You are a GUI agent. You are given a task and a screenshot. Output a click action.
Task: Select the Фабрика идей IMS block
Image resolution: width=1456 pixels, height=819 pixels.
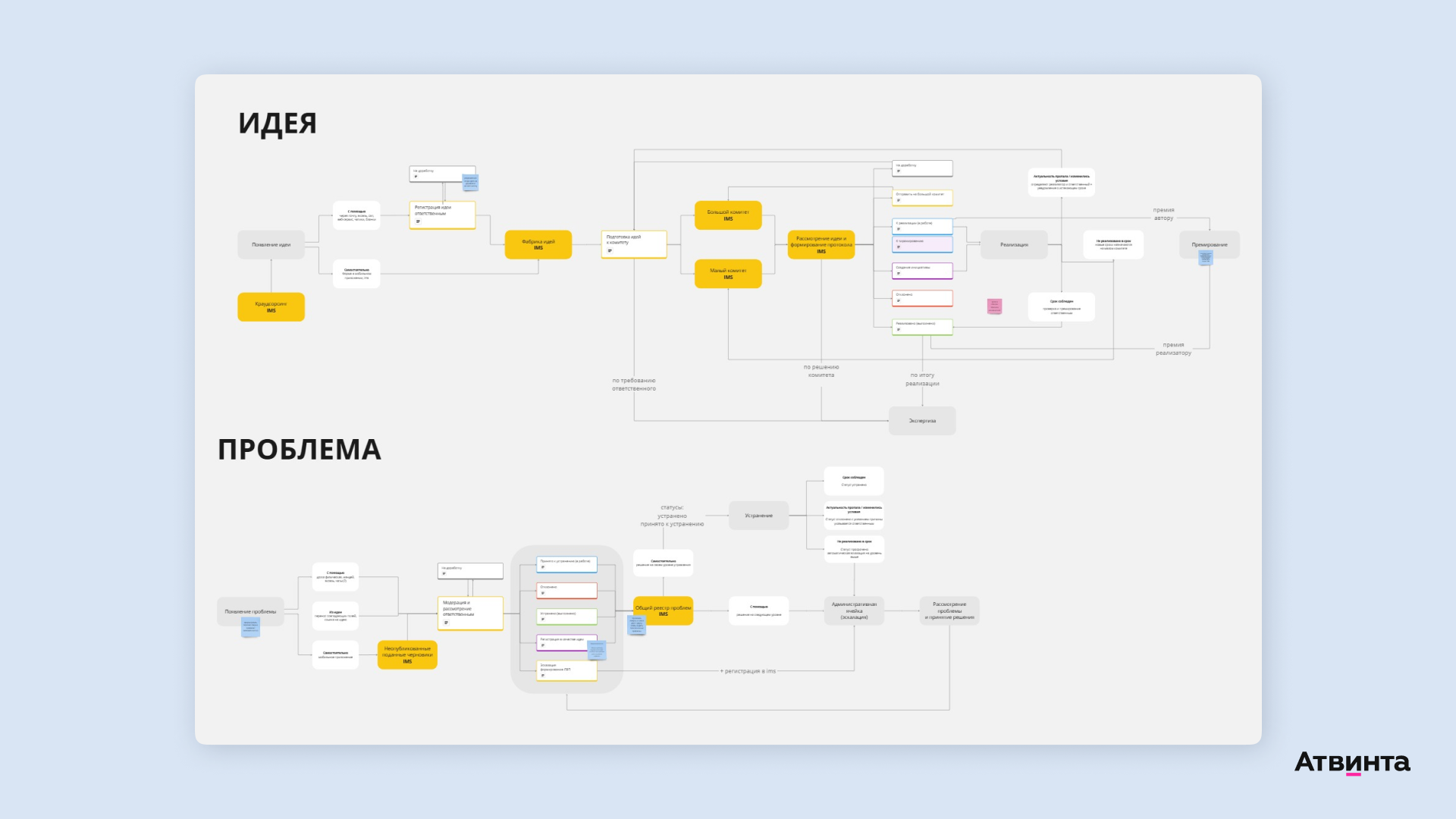[538, 245]
